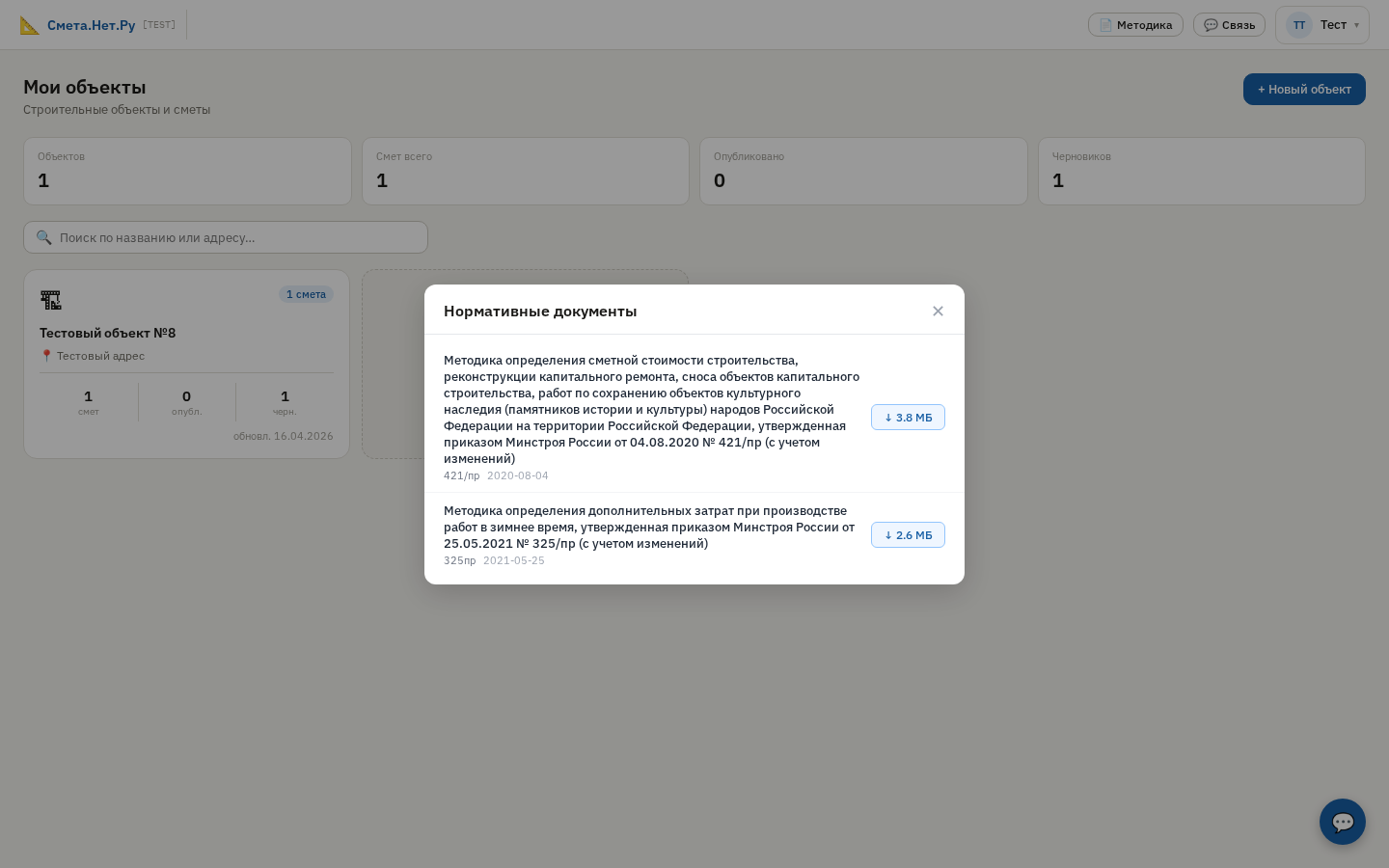Click the черн. count on object card
Viewport: 1389px width, 868px height.
(x=285, y=402)
